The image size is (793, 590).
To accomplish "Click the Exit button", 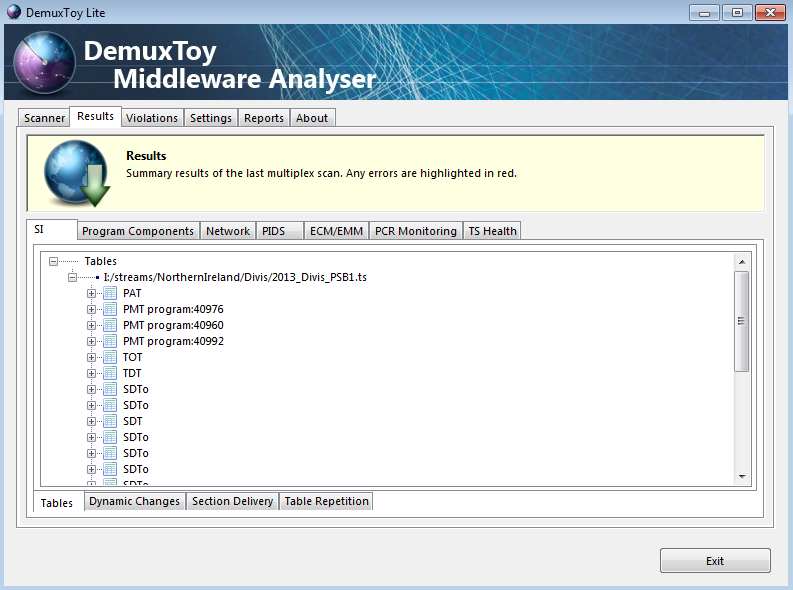I will 715,561.
